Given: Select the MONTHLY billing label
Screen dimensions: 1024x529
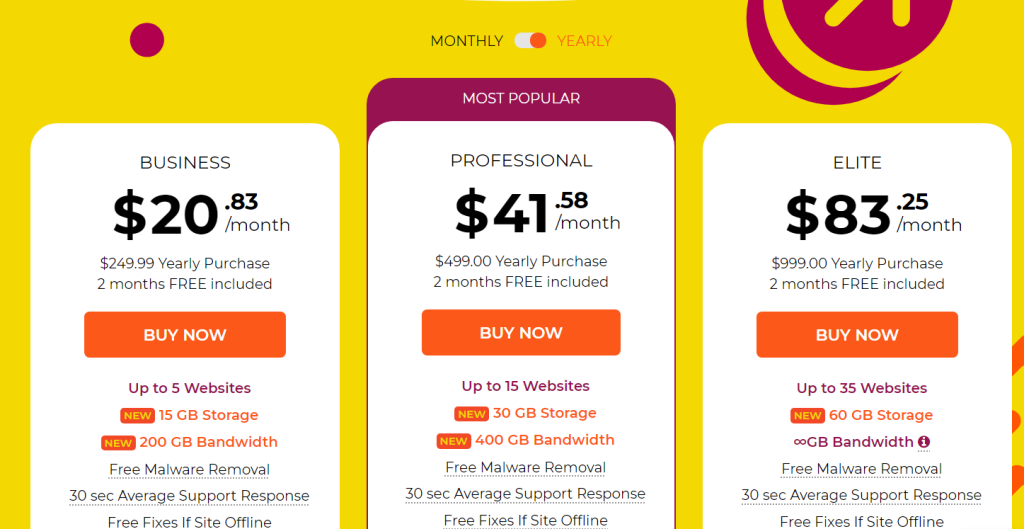Looking at the screenshot, I should click(x=466, y=41).
